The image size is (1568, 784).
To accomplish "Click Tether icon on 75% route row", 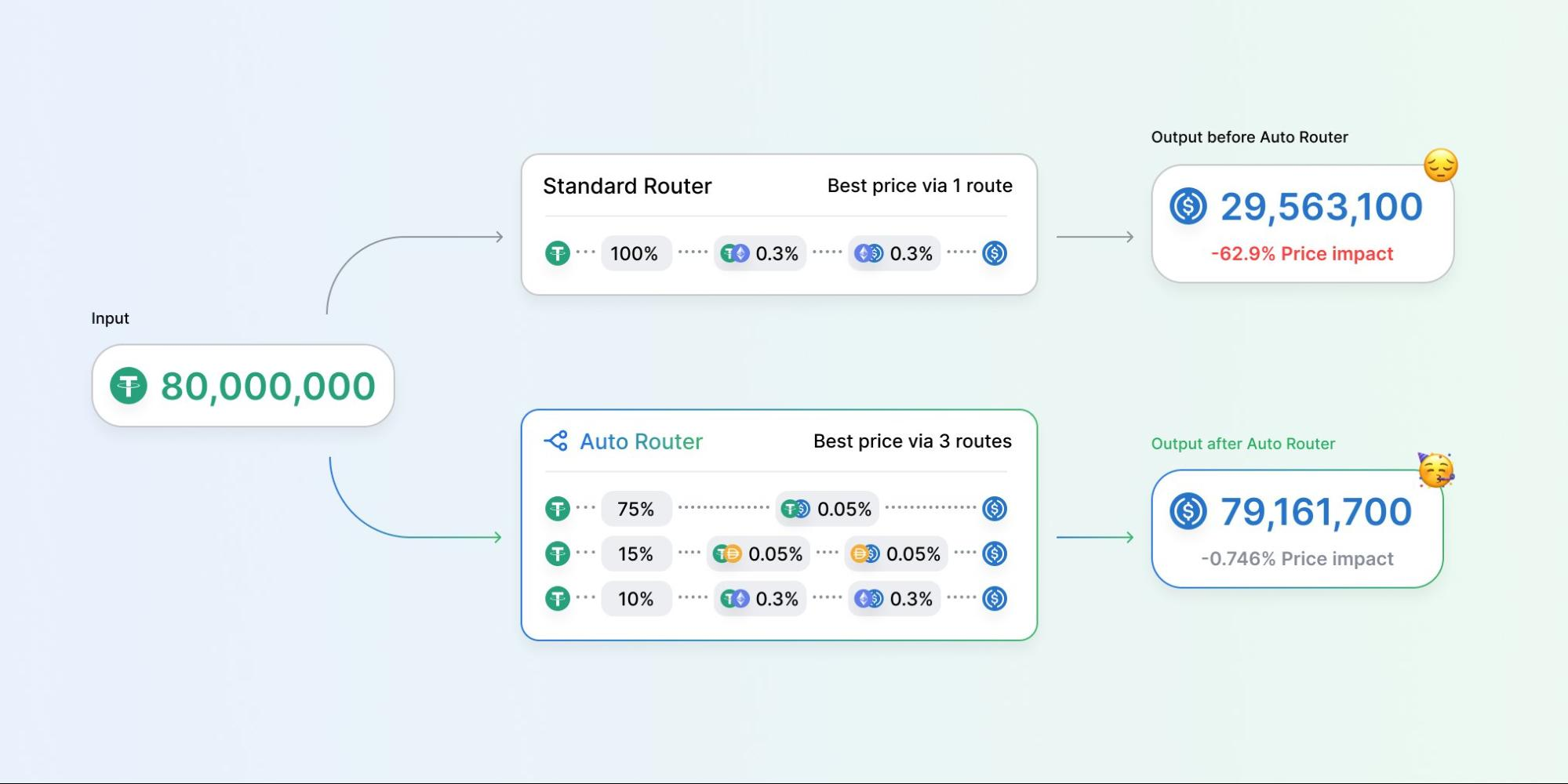I will tap(558, 509).
